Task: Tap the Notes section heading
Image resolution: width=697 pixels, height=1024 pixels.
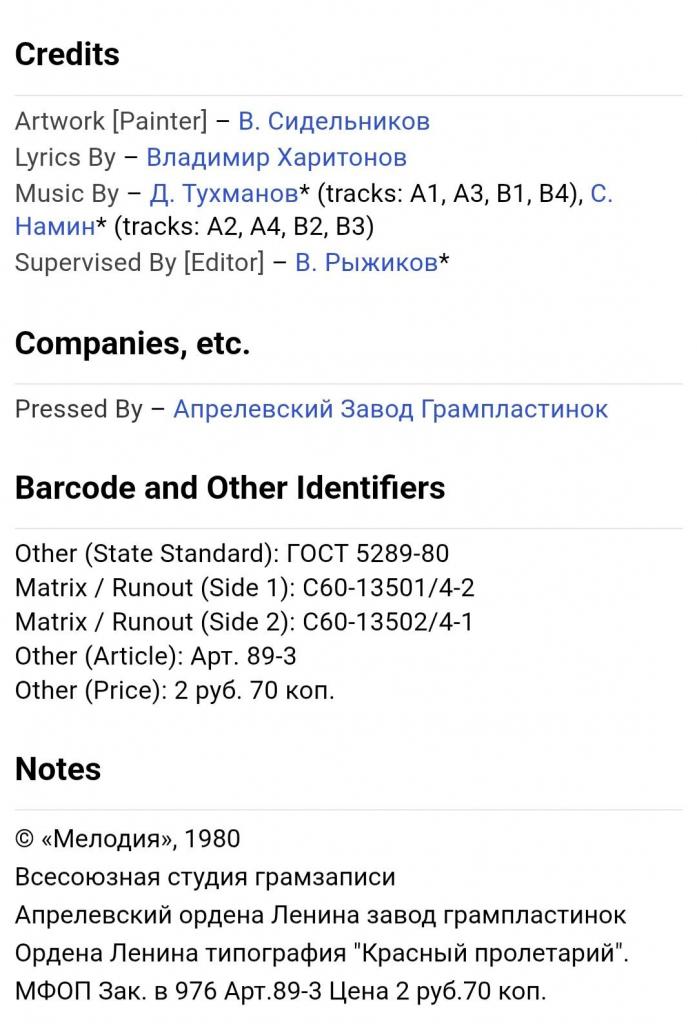Action: pos(58,769)
